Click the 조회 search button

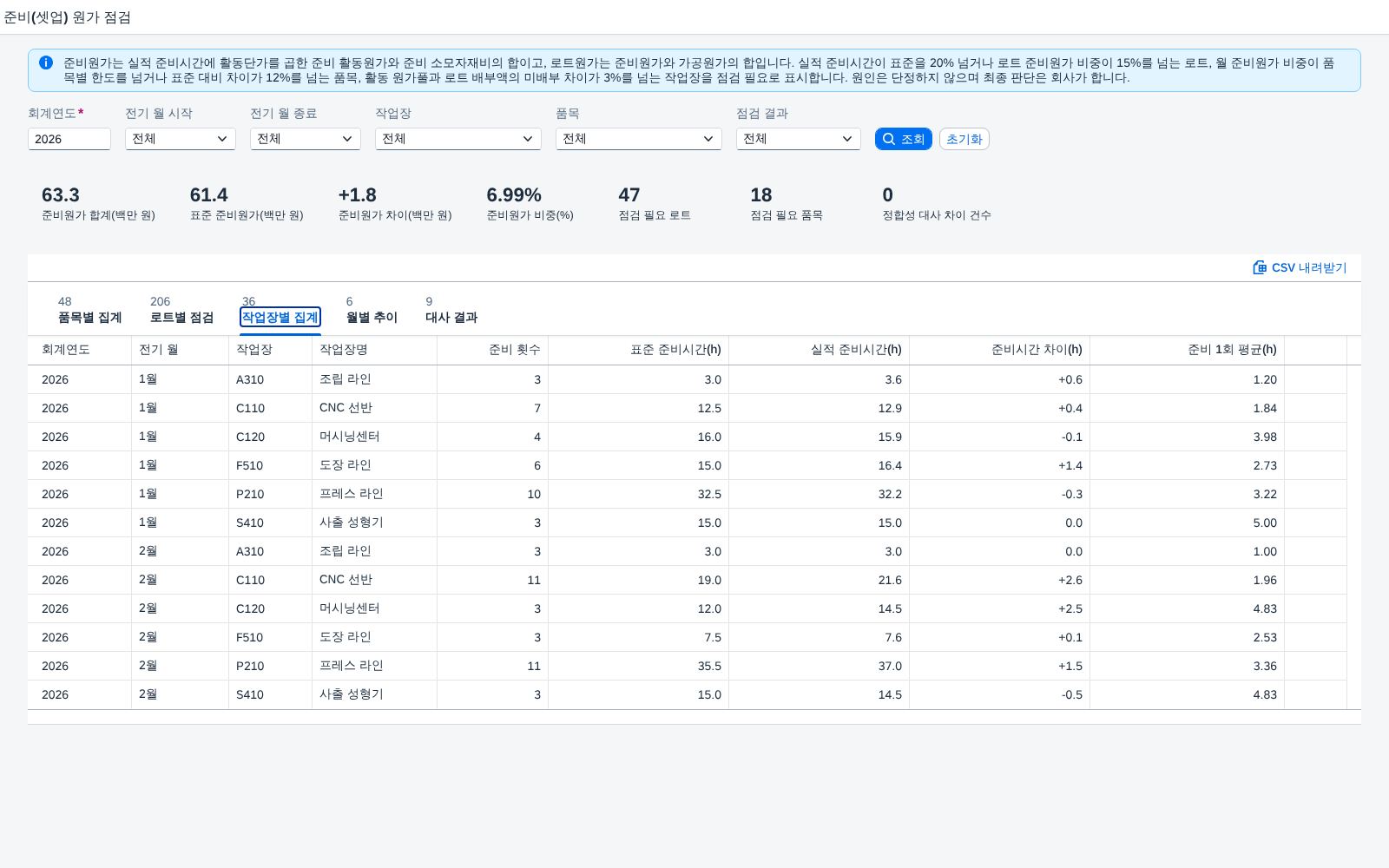click(x=904, y=139)
